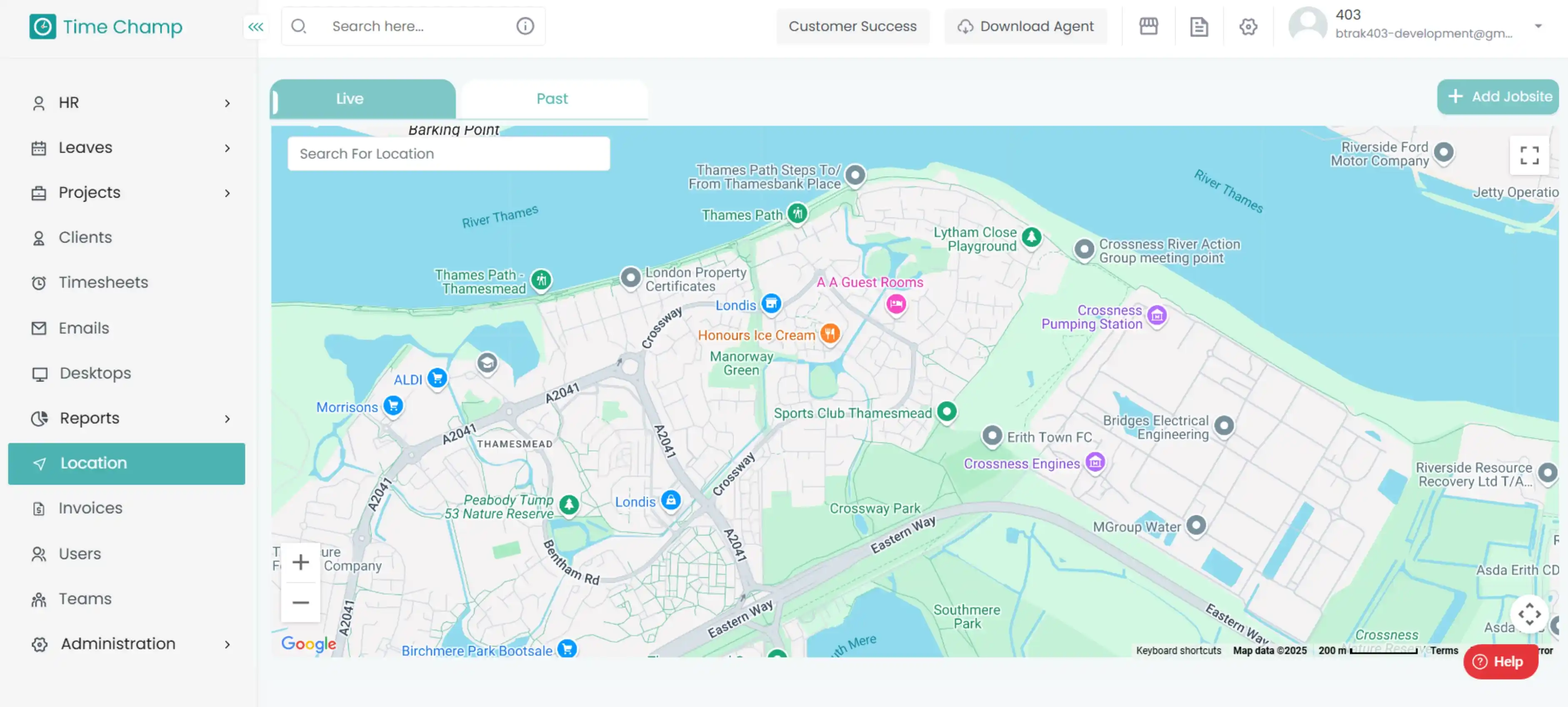The width and height of the screenshot is (1568, 707).
Task: Open Users in the sidebar
Action: (127, 554)
